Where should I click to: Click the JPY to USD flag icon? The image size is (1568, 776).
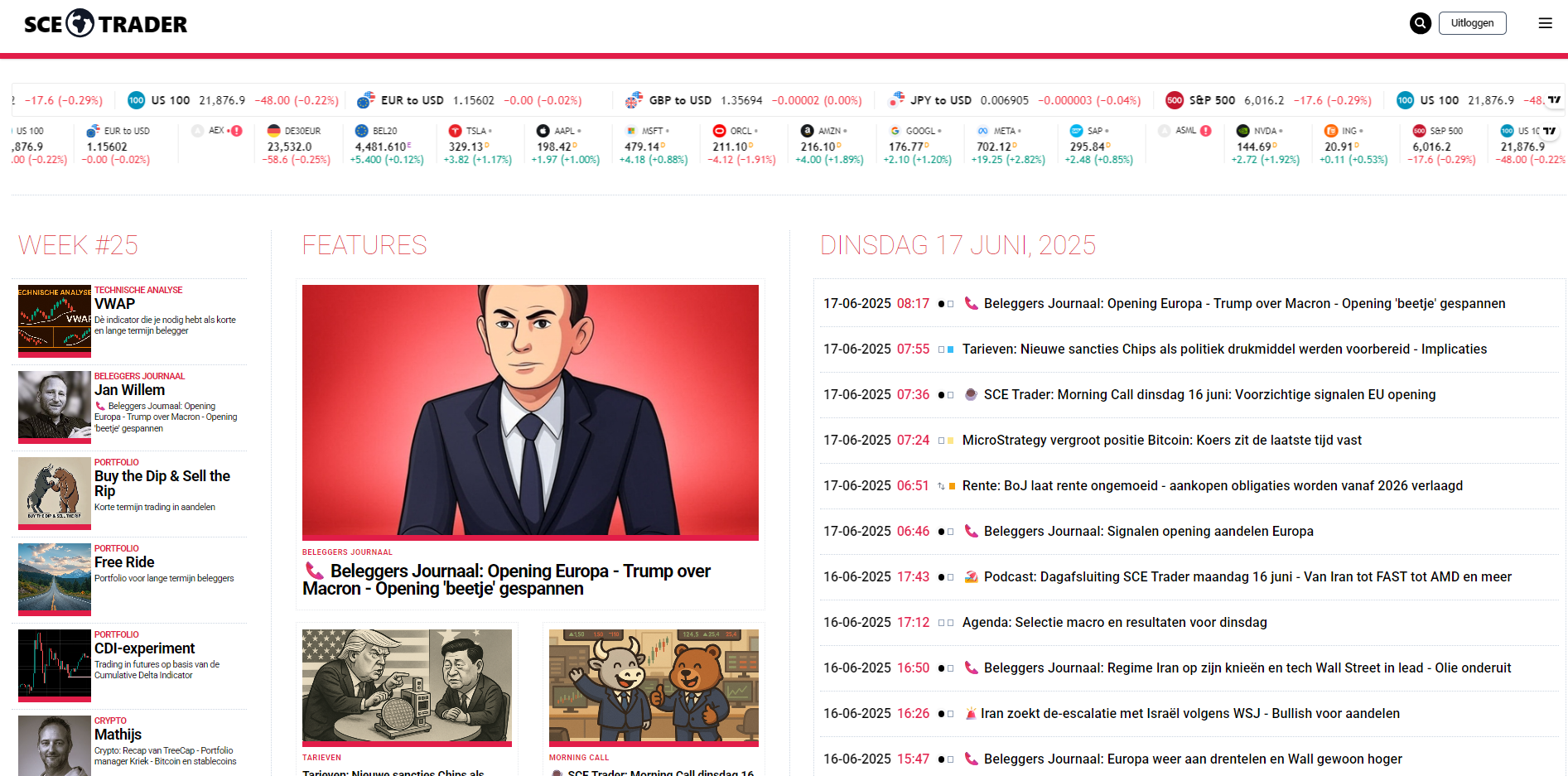896,100
